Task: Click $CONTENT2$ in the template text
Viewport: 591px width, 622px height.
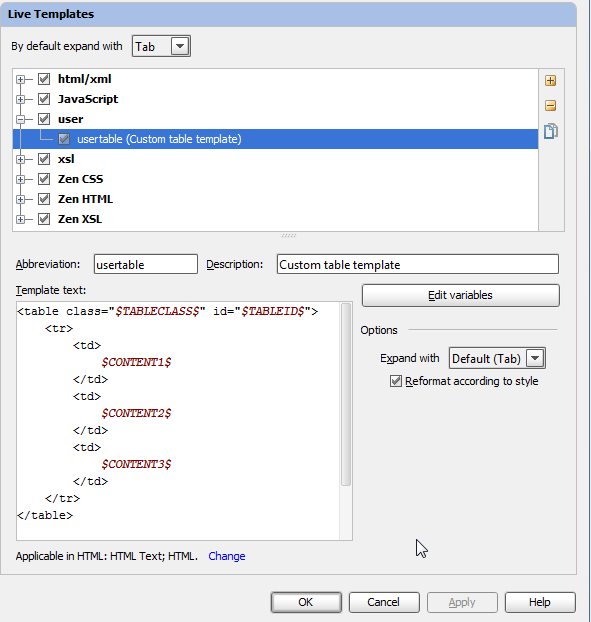Action: [136, 413]
